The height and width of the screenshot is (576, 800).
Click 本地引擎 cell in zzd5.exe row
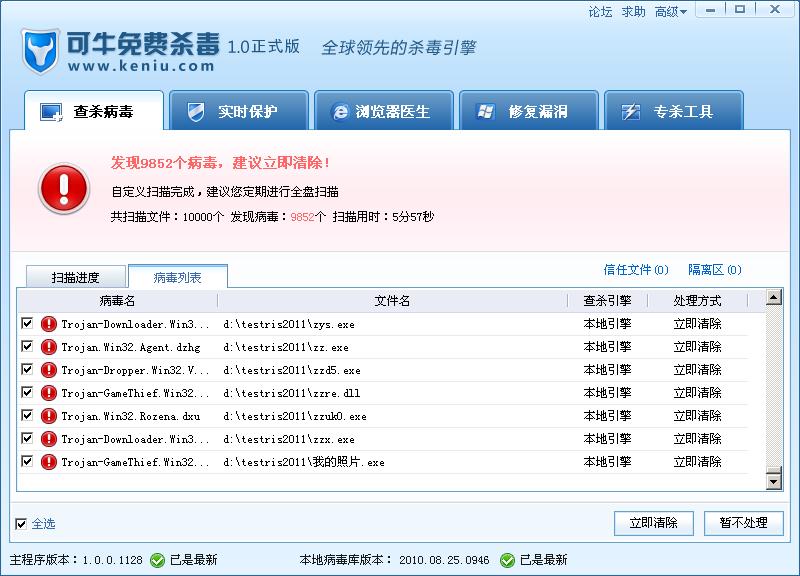[x=607, y=370]
